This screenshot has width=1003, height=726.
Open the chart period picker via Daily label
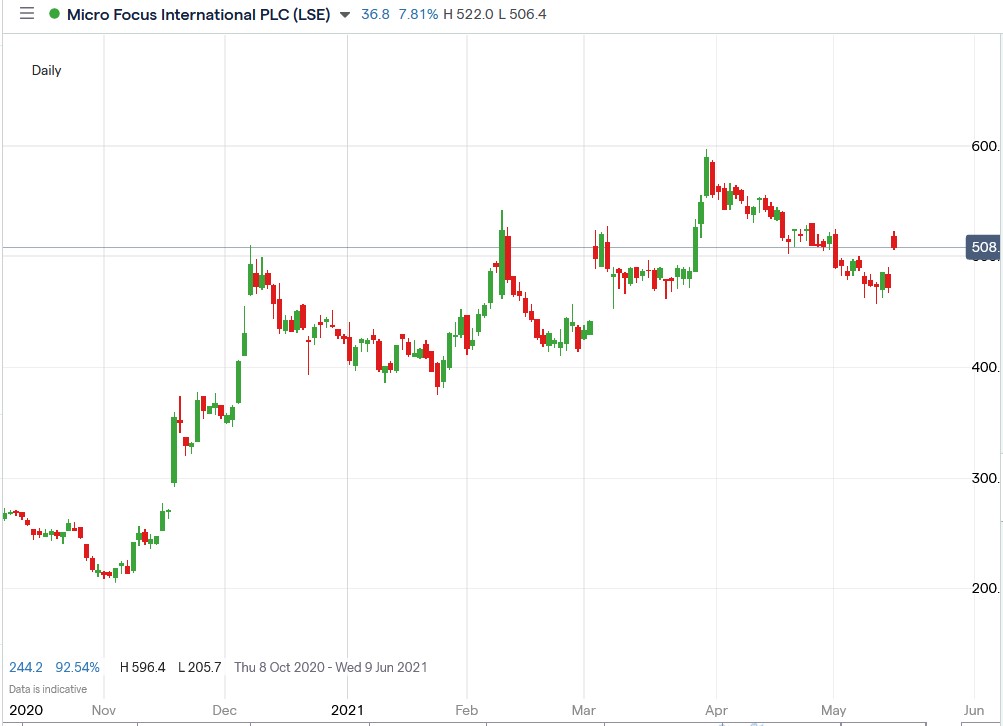[x=46, y=70]
